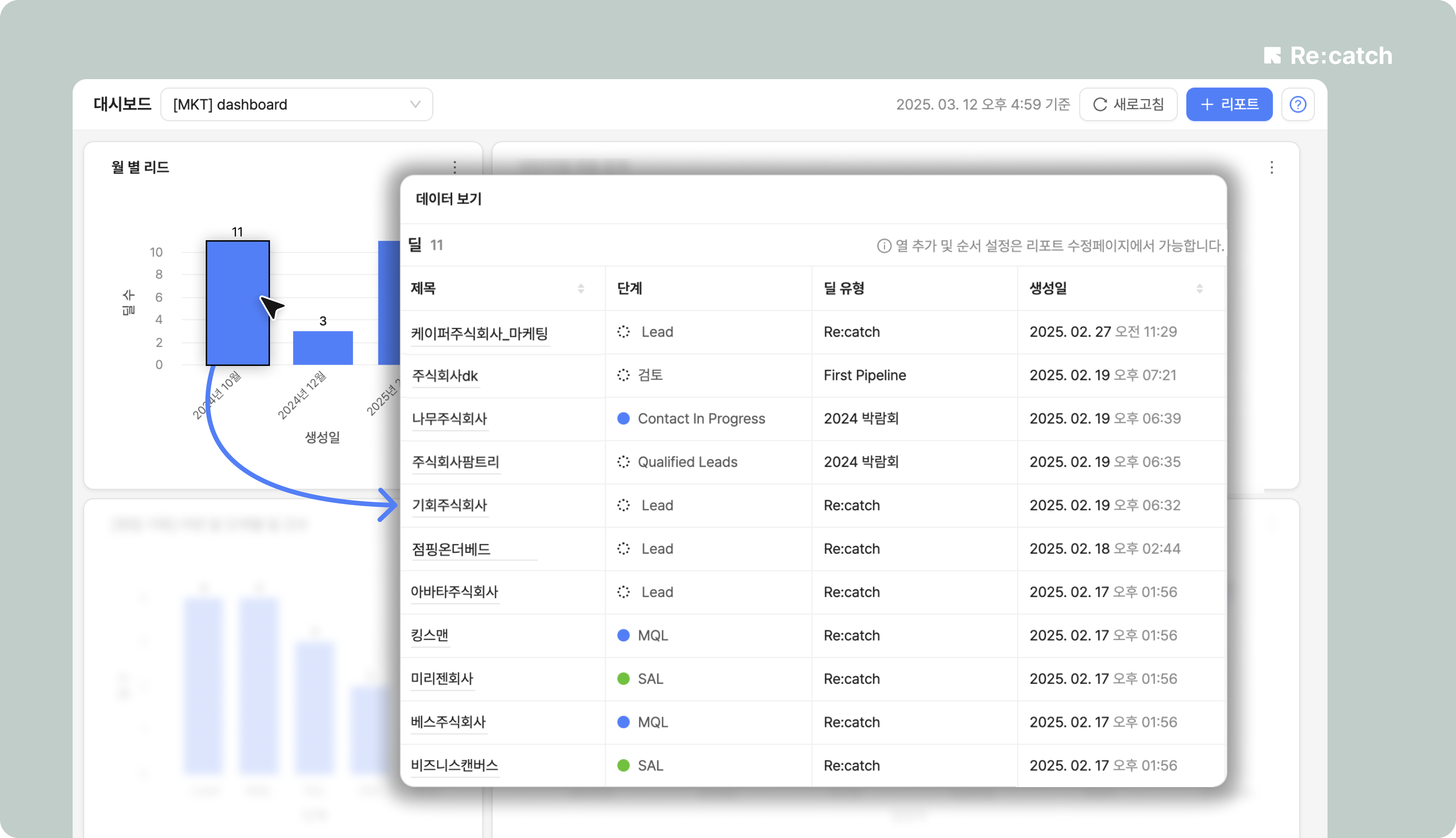
Task: Click the dashboard selector chevron arrow
Action: click(415, 104)
